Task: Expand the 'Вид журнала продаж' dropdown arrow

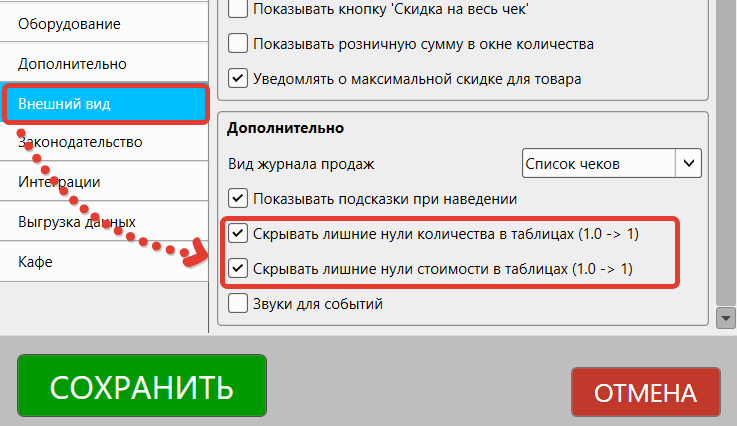Action: 688,162
